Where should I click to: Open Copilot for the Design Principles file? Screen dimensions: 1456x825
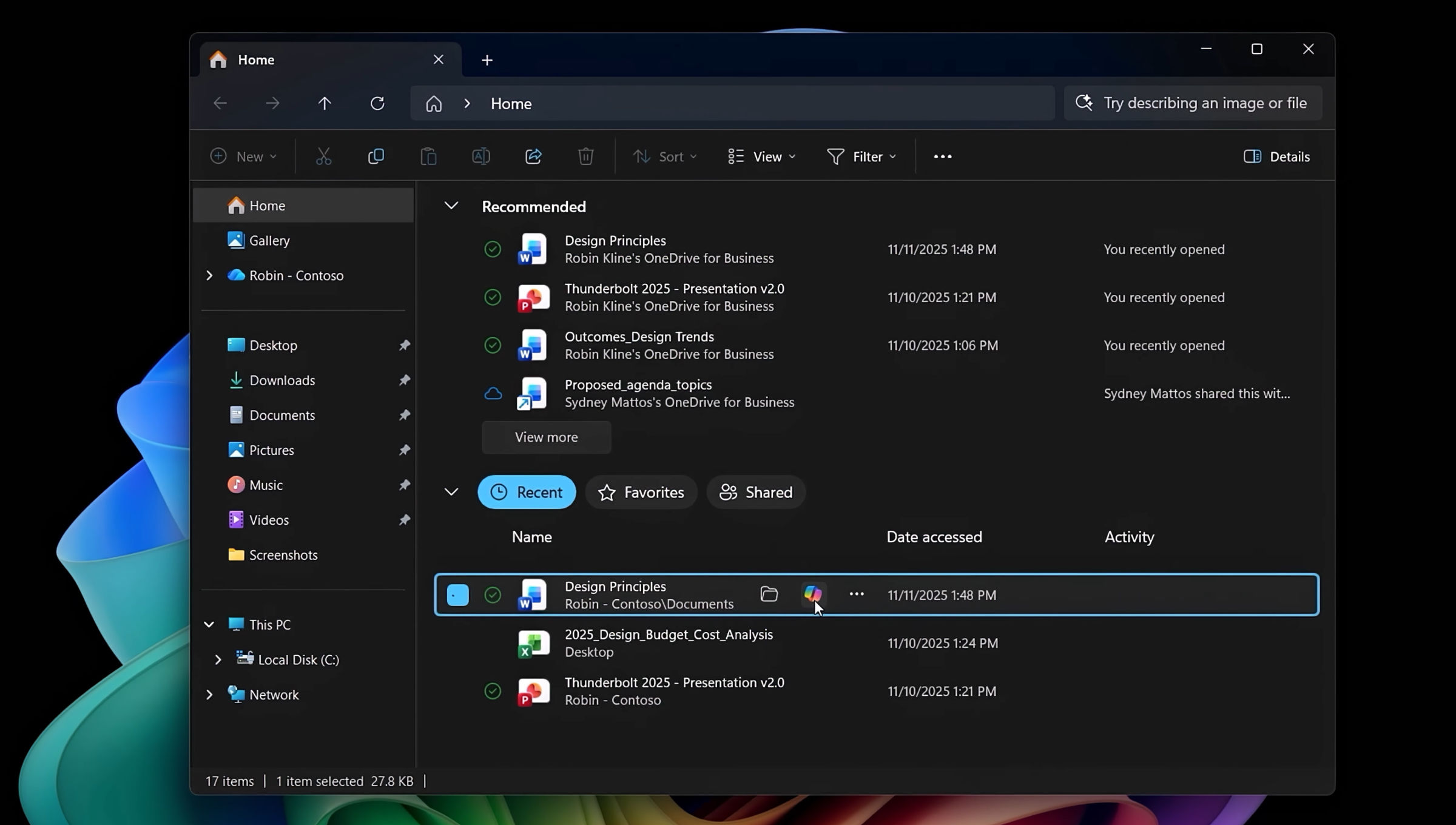point(812,594)
